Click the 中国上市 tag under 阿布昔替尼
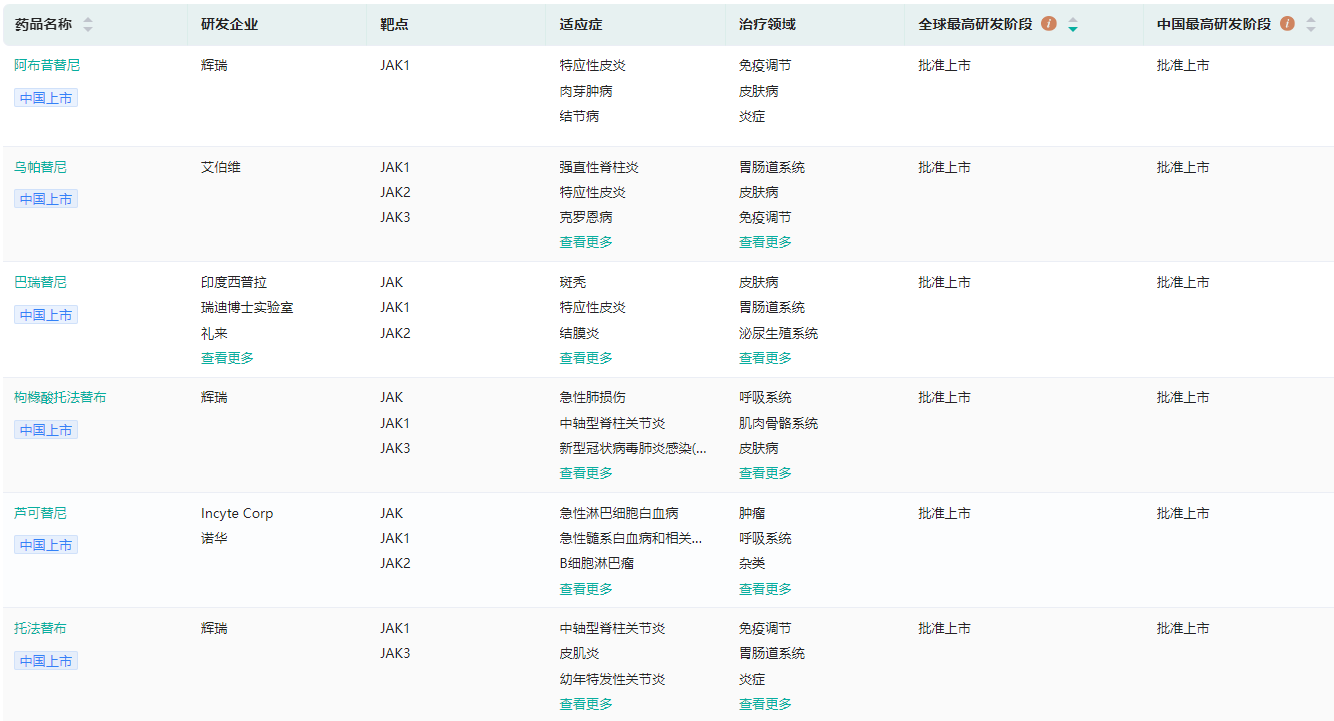The image size is (1334, 721). point(46,98)
